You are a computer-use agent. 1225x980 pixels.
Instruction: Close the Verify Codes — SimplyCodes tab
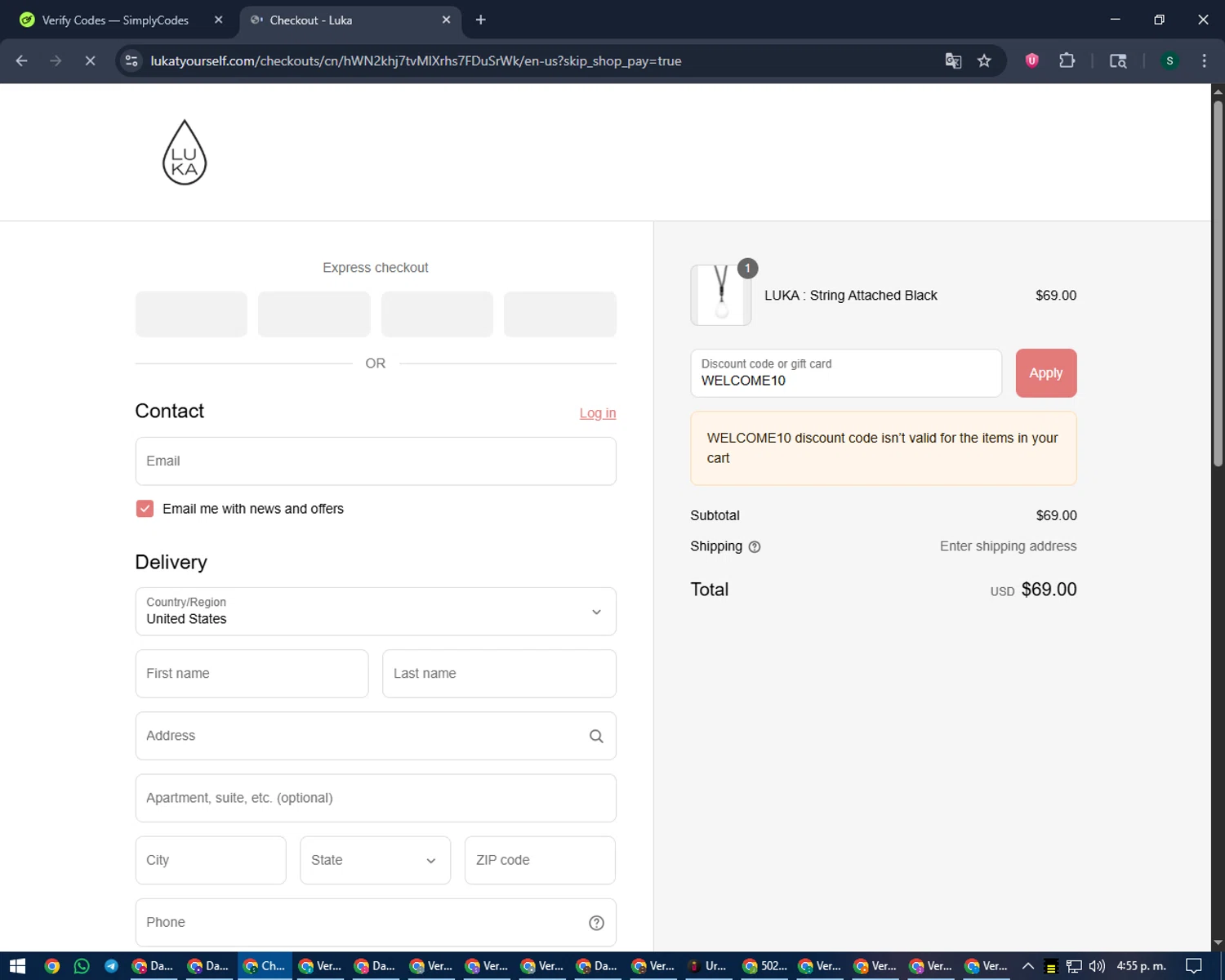(x=218, y=20)
